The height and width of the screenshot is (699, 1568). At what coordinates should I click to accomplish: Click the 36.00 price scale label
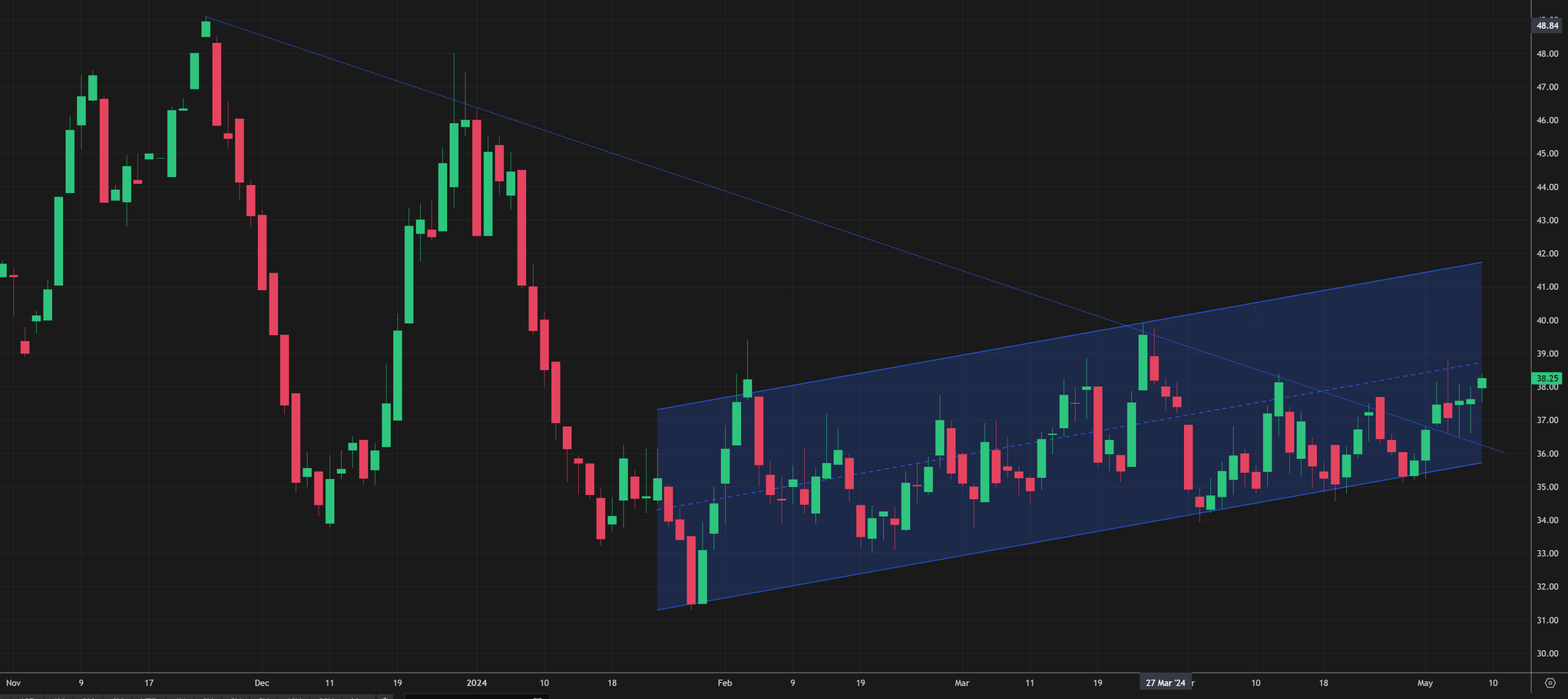pyautogui.click(x=1547, y=454)
